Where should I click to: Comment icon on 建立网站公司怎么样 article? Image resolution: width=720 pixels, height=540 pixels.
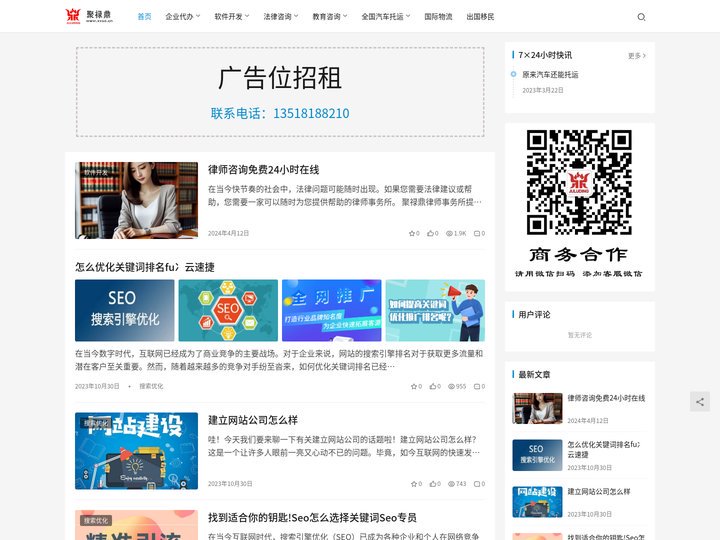[x=477, y=484]
